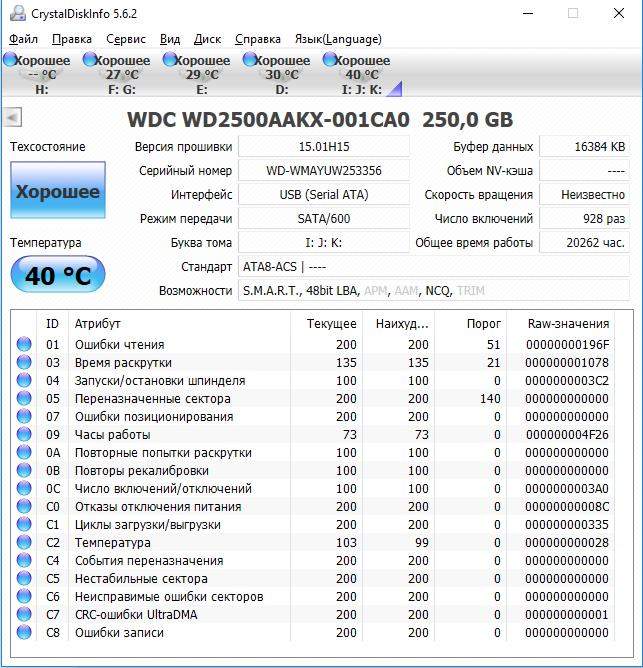Click the power-on count value 928 раз
Screen dimensions: 643x668
tap(585, 219)
